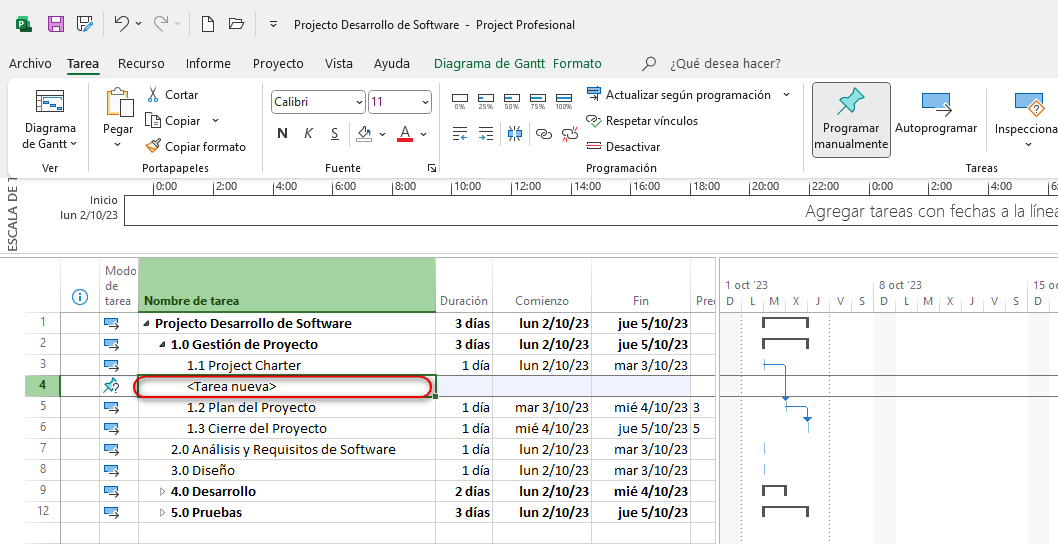
Task: Click the link tasks chain icon
Action: point(543,133)
